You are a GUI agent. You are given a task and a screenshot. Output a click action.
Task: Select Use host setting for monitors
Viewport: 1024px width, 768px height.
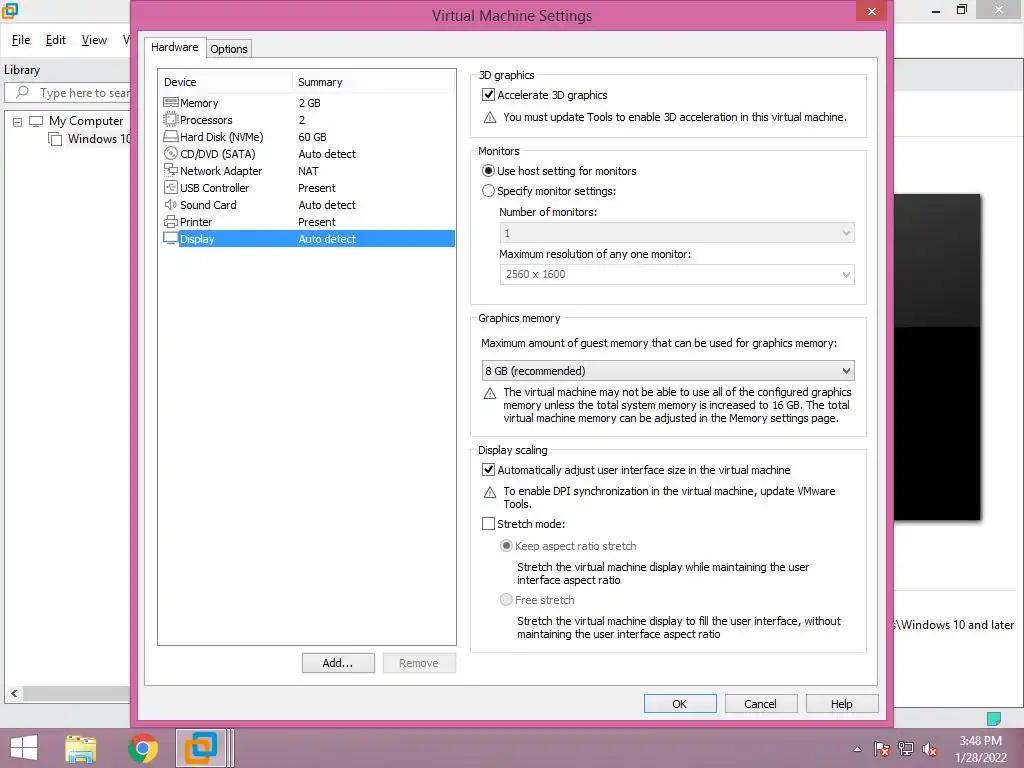pyautogui.click(x=488, y=171)
